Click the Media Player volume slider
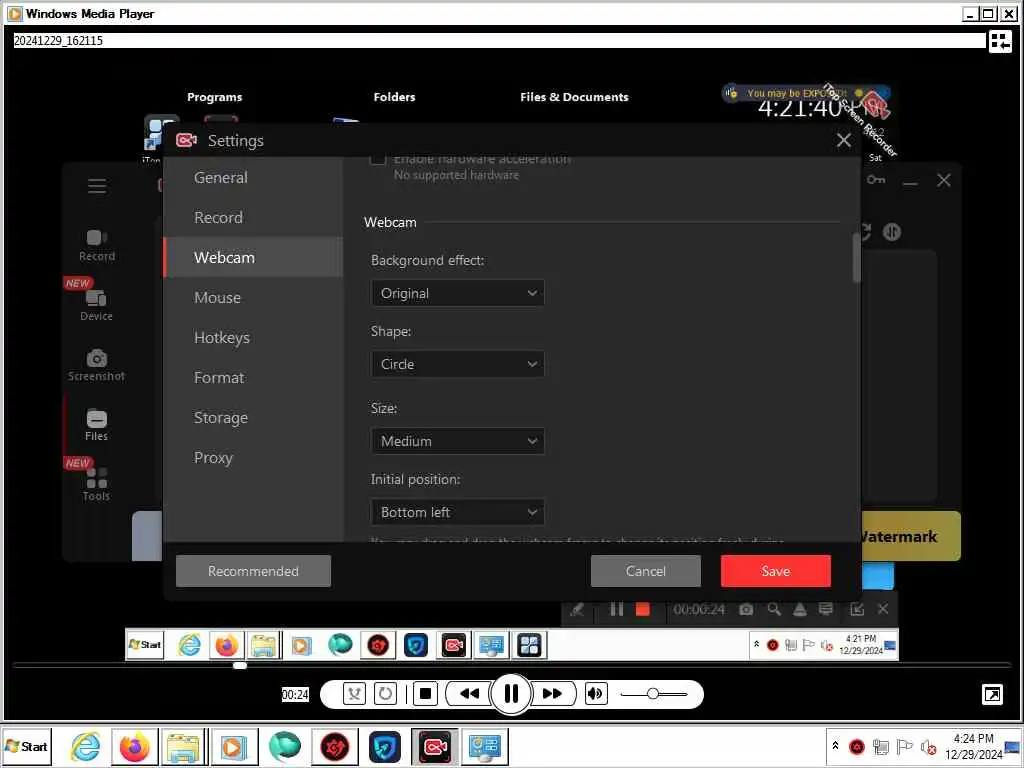Screen dimensions: 1024x768 coord(653,694)
